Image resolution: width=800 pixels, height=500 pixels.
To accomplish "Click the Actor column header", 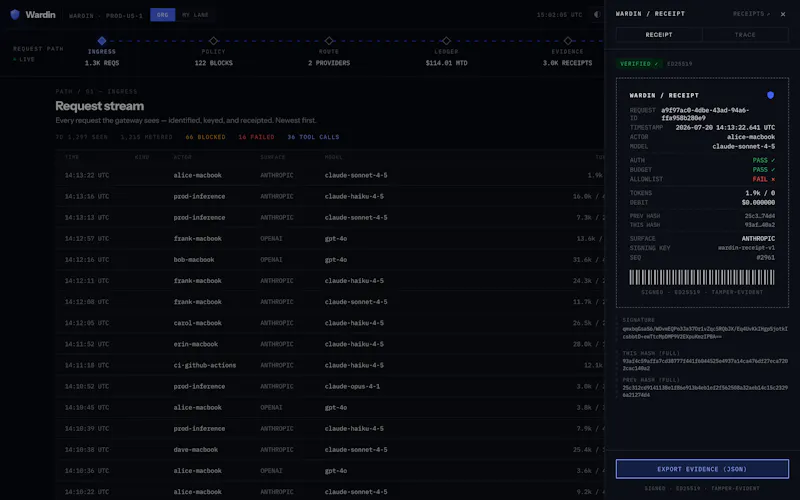I will tap(182, 157).
